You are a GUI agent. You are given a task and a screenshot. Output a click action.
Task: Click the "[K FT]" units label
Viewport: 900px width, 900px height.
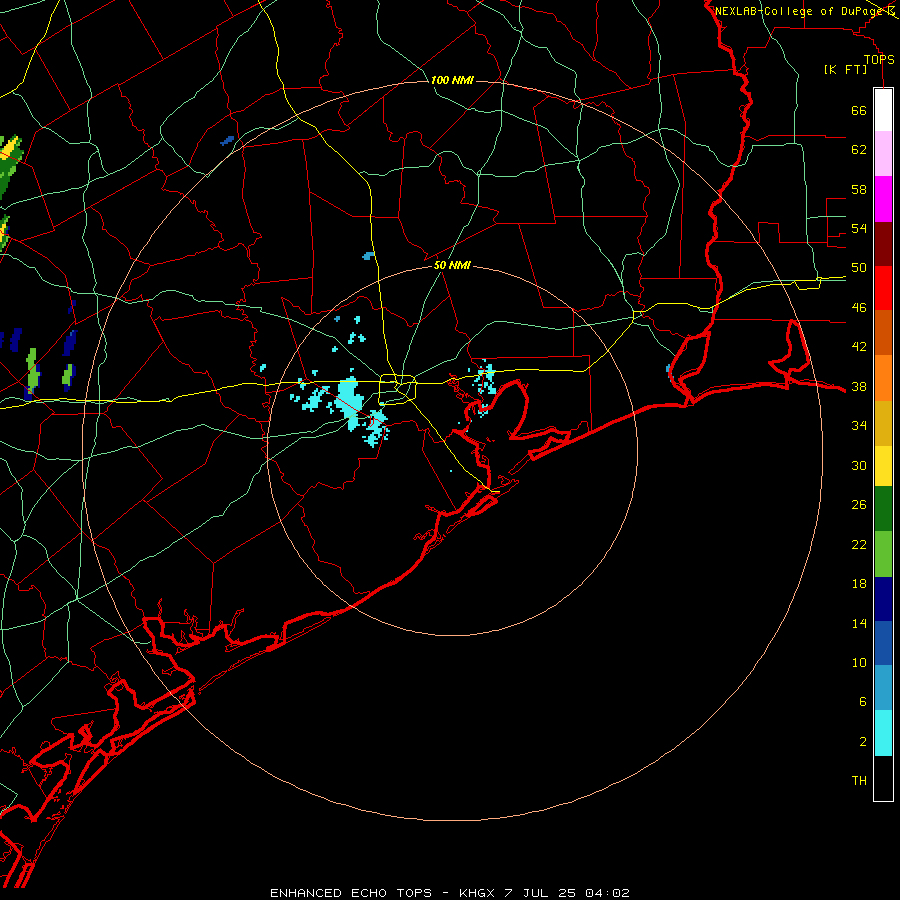[x=845, y=69]
